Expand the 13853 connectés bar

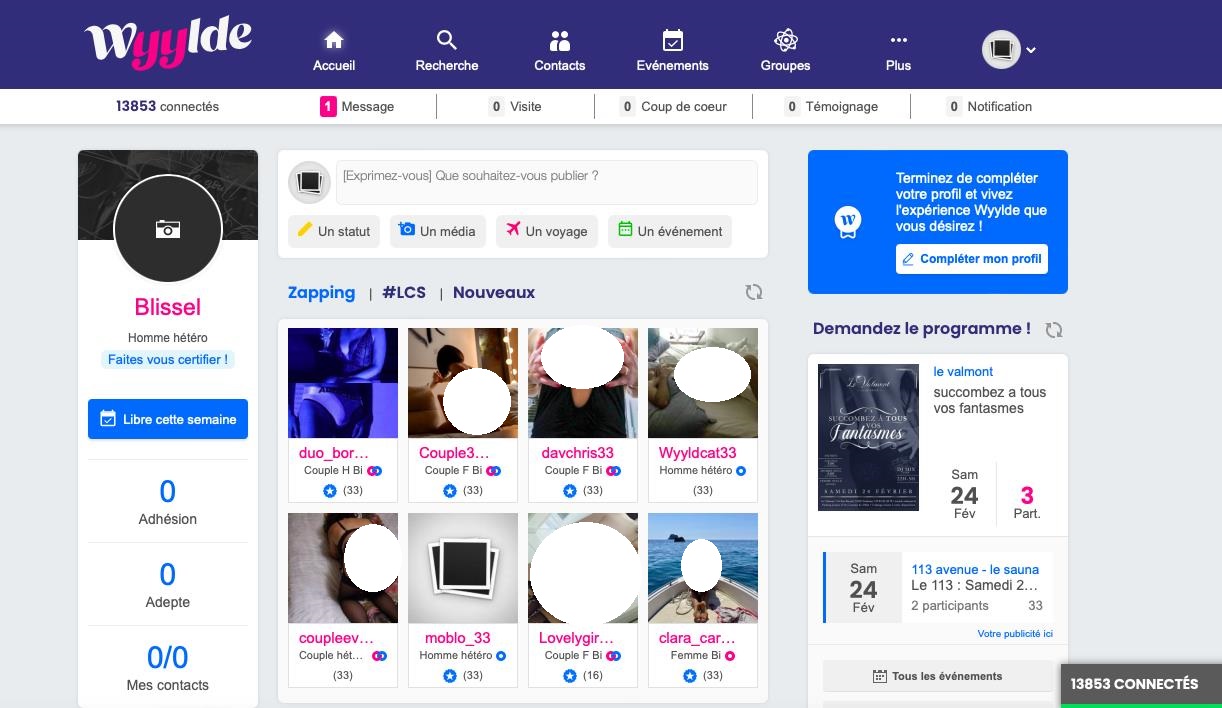(x=1140, y=685)
